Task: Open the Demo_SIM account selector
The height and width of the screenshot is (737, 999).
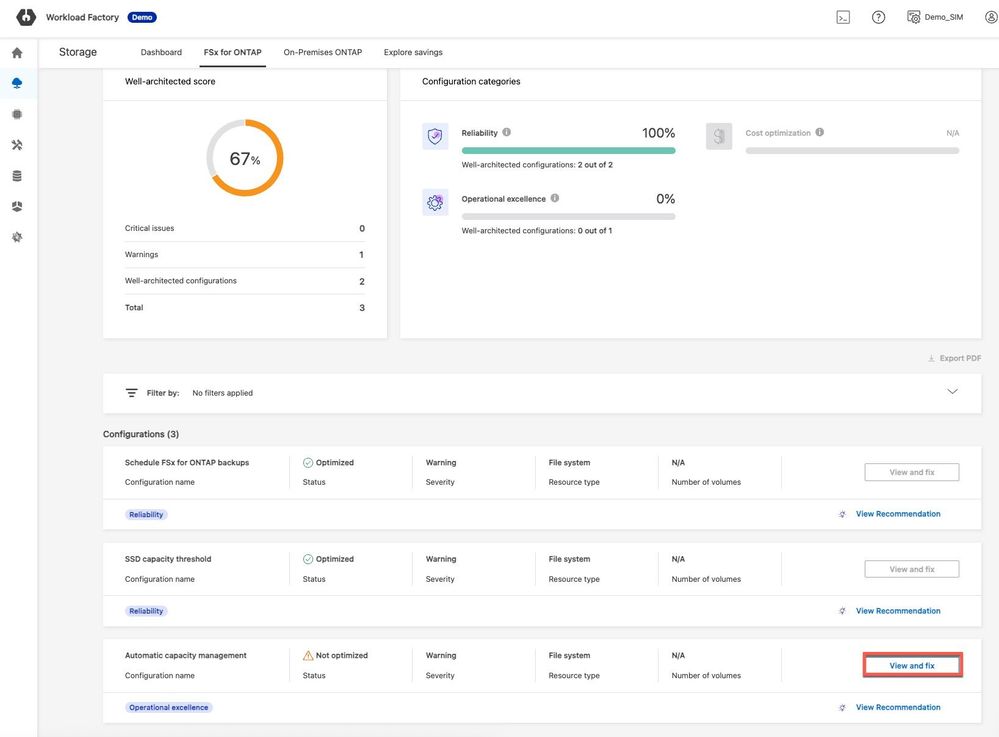Action: pyautogui.click(x=935, y=17)
